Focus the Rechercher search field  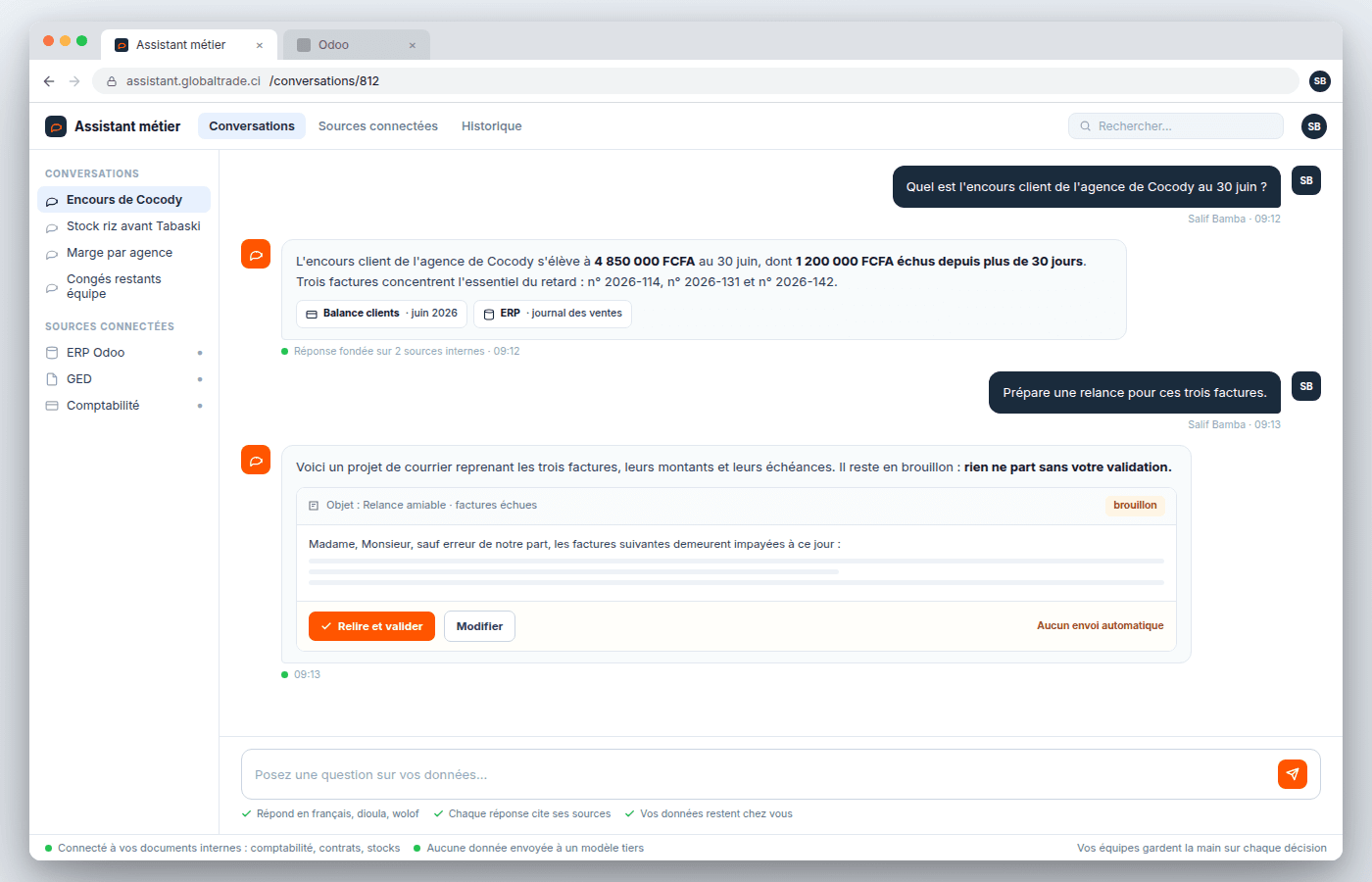[x=1176, y=126]
